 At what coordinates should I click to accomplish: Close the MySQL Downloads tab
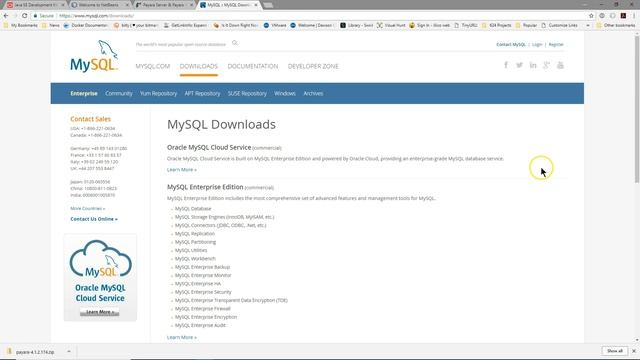click(x=256, y=5)
